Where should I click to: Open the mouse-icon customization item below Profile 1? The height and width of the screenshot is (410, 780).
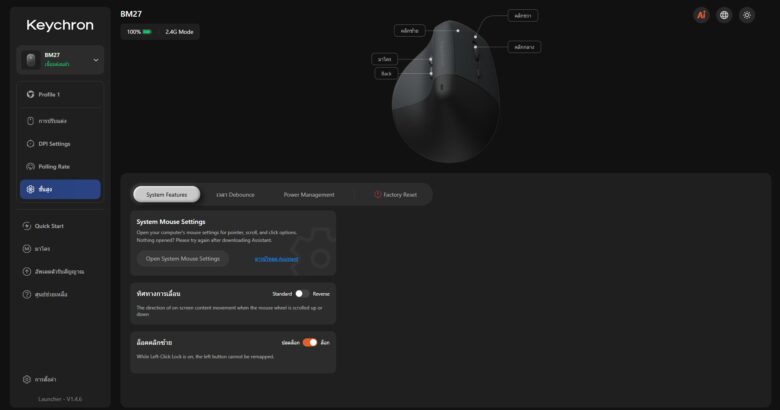coord(60,121)
